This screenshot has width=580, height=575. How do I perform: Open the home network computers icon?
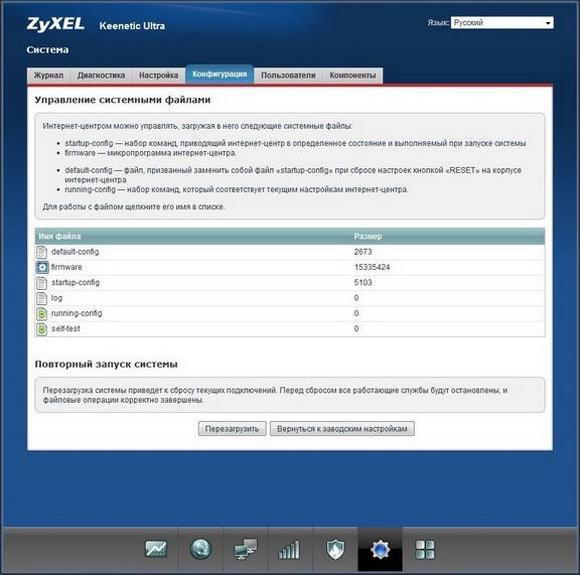tap(246, 549)
